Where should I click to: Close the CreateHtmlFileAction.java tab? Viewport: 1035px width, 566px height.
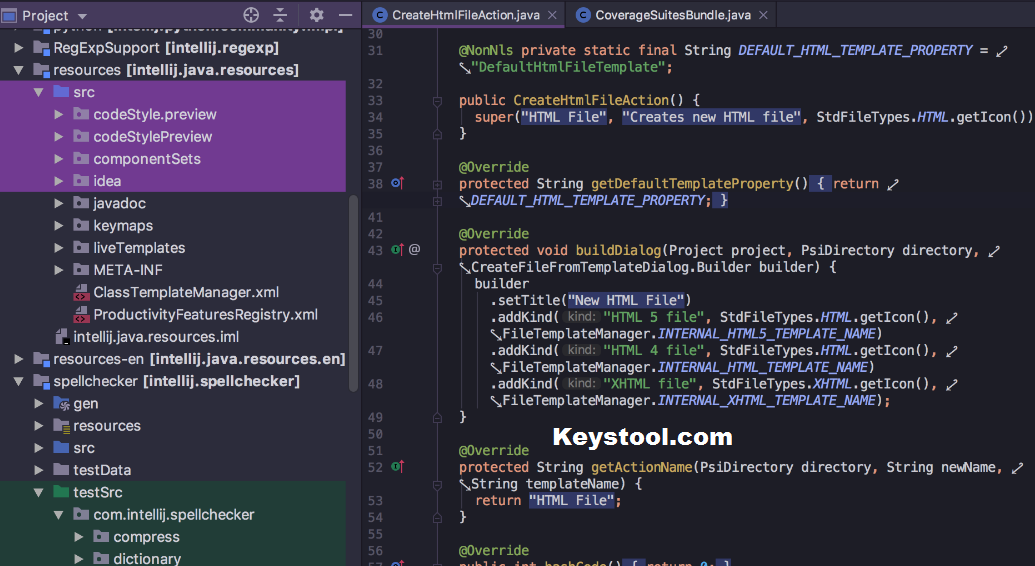click(552, 15)
